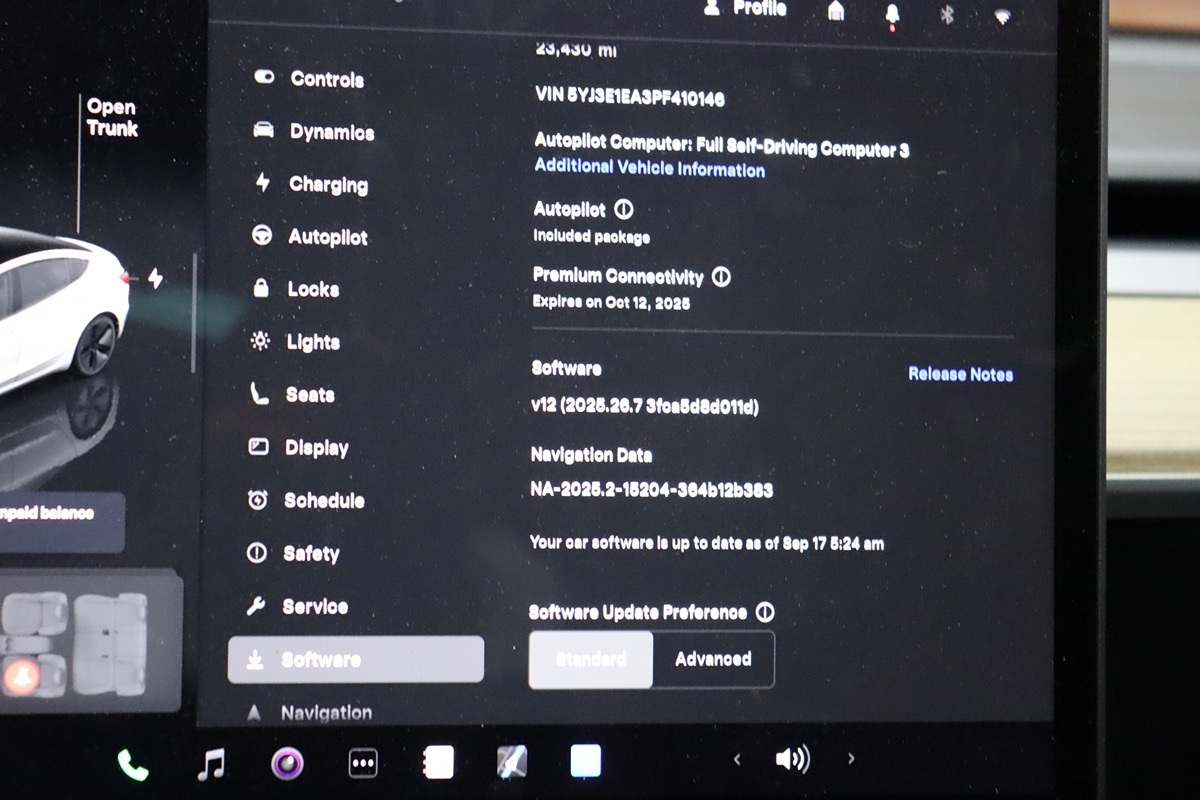Tap the charge port lightning icon

pos(155,278)
